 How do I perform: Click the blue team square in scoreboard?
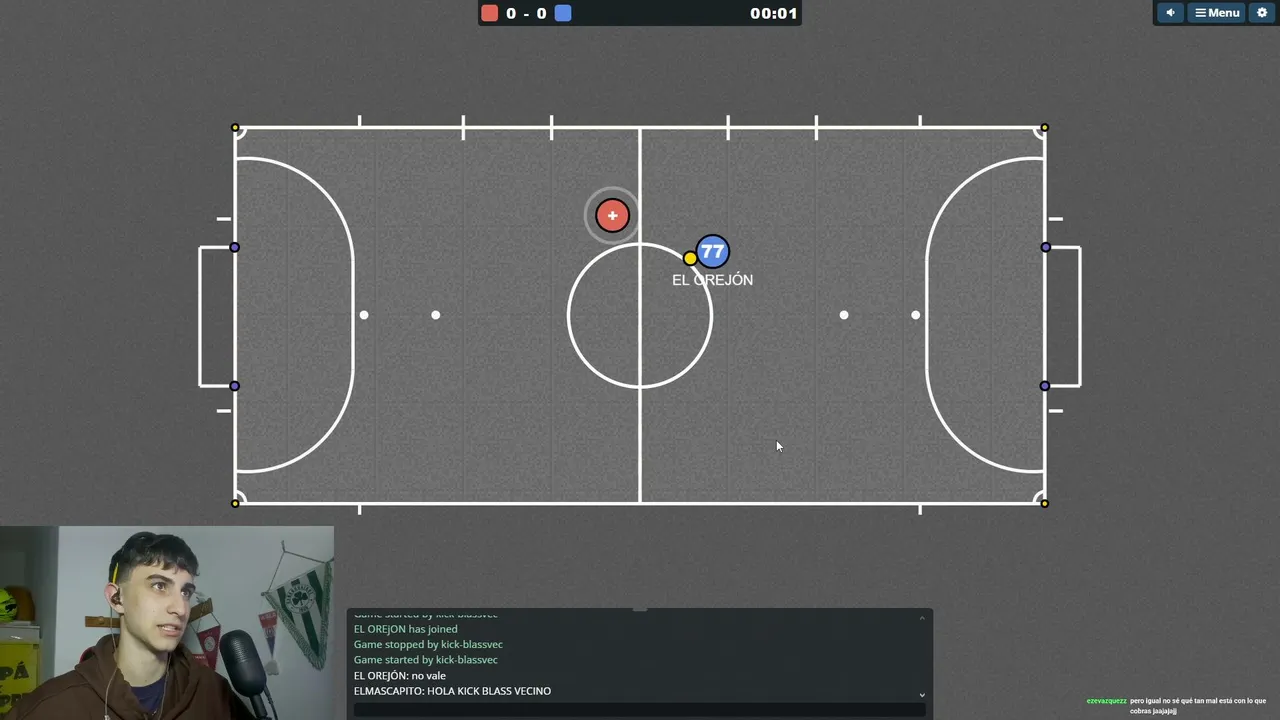click(x=563, y=13)
